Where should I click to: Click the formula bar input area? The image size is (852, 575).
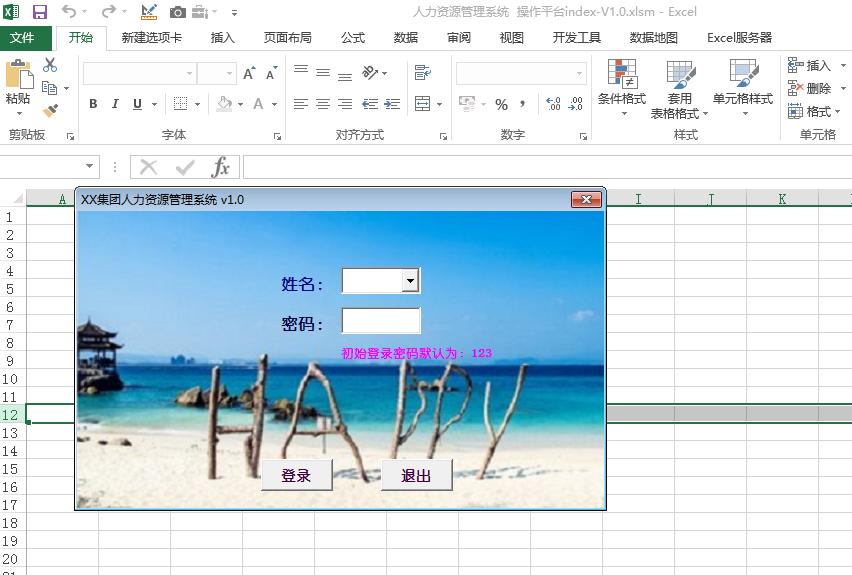(547, 167)
